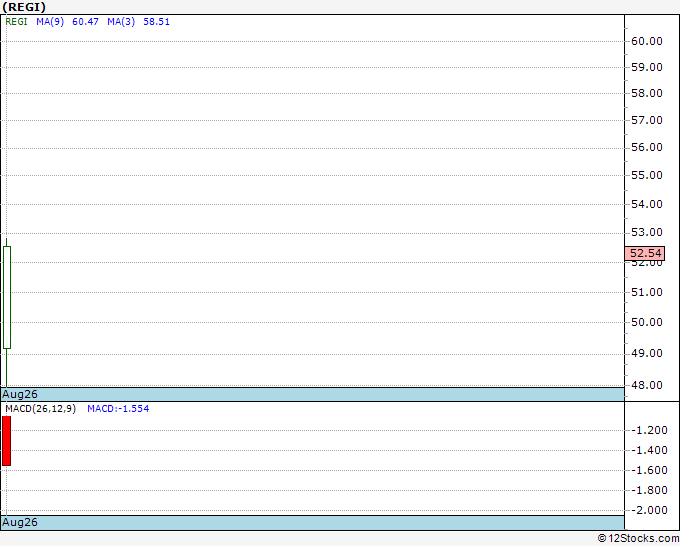Click the 56.00 price axis label

647,147
